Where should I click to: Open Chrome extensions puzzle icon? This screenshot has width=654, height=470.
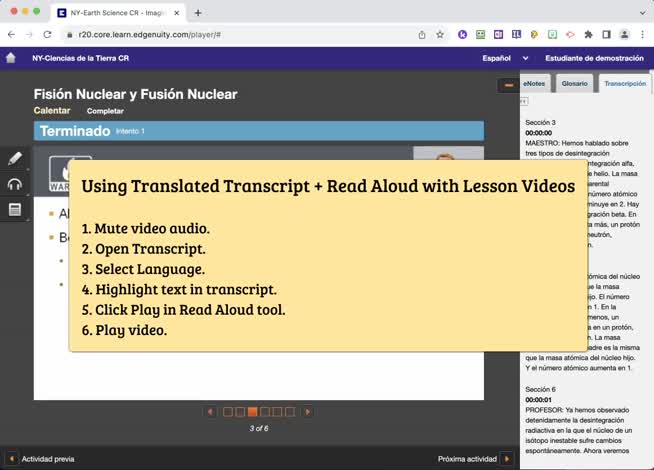click(x=588, y=34)
